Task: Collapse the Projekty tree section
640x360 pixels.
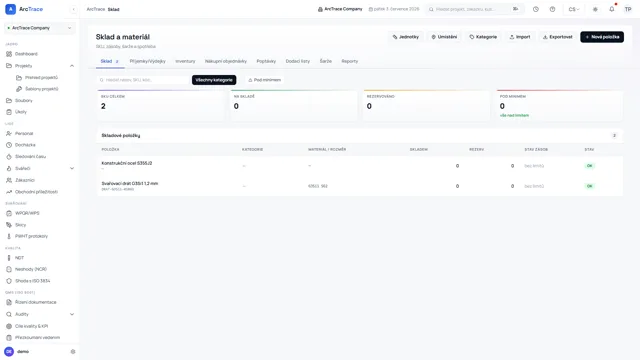Action: tap(72, 66)
